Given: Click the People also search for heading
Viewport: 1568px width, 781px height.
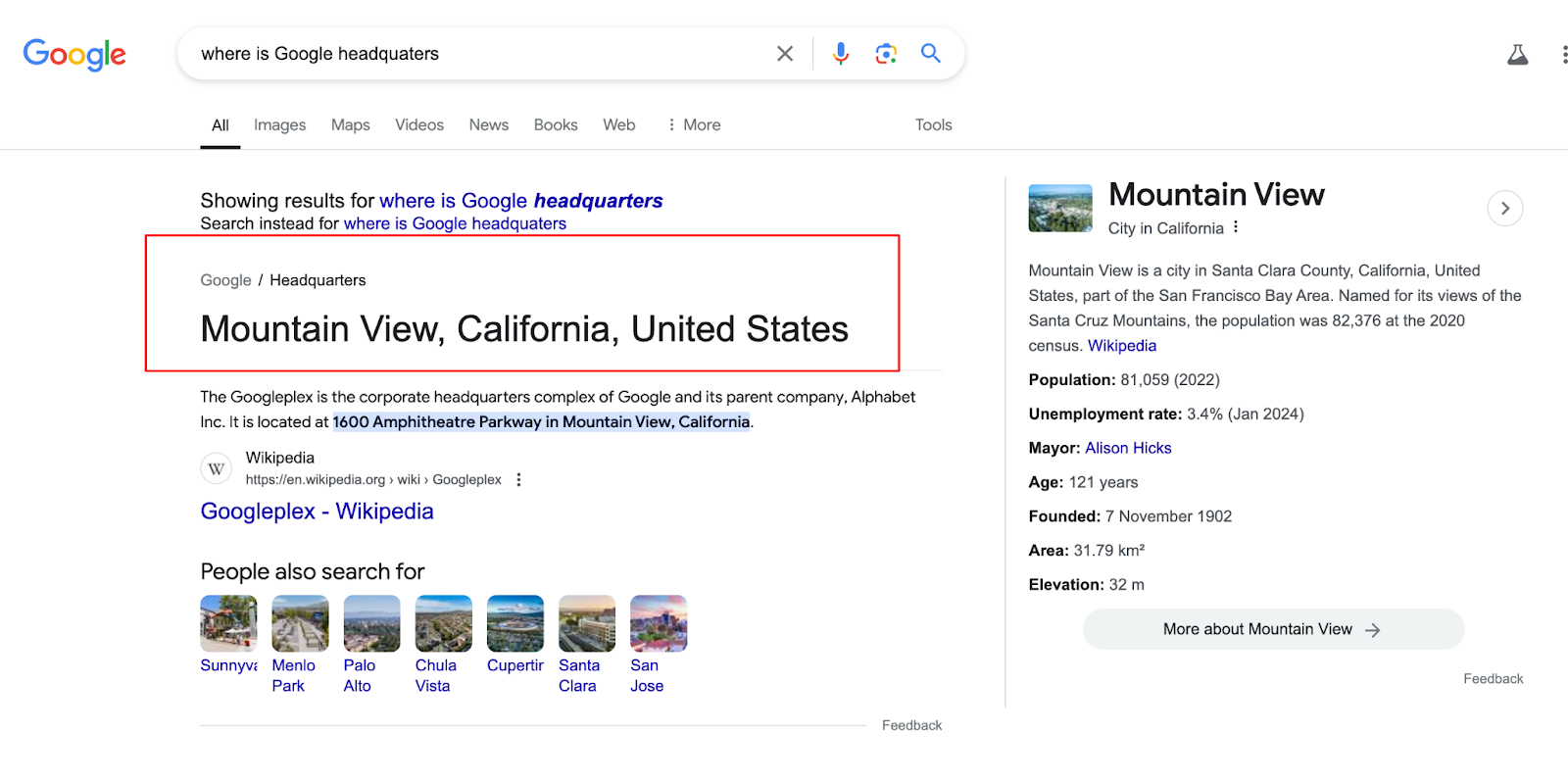Looking at the screenshot, I should (x=313, y=571).
